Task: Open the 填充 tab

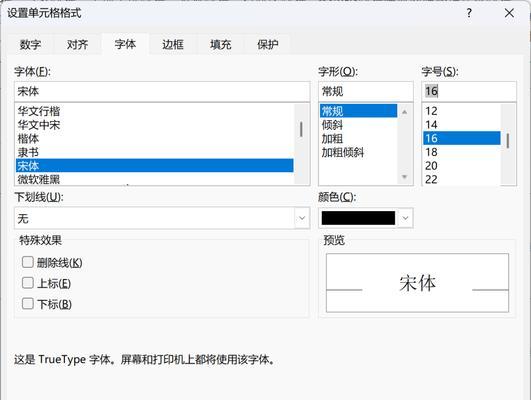Action: [x=220, y=44]
